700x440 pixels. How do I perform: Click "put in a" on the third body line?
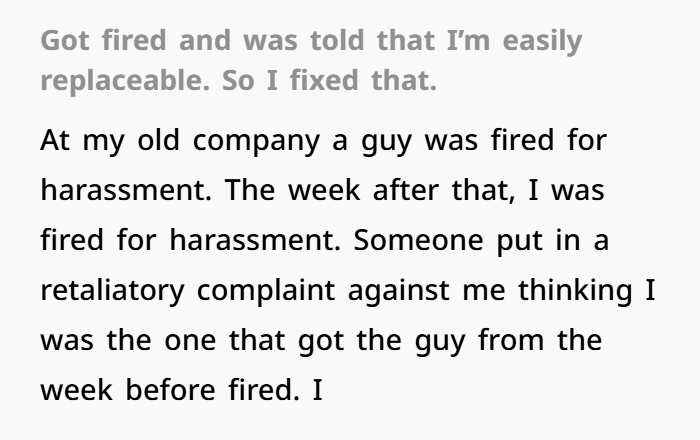pos(553,241)
